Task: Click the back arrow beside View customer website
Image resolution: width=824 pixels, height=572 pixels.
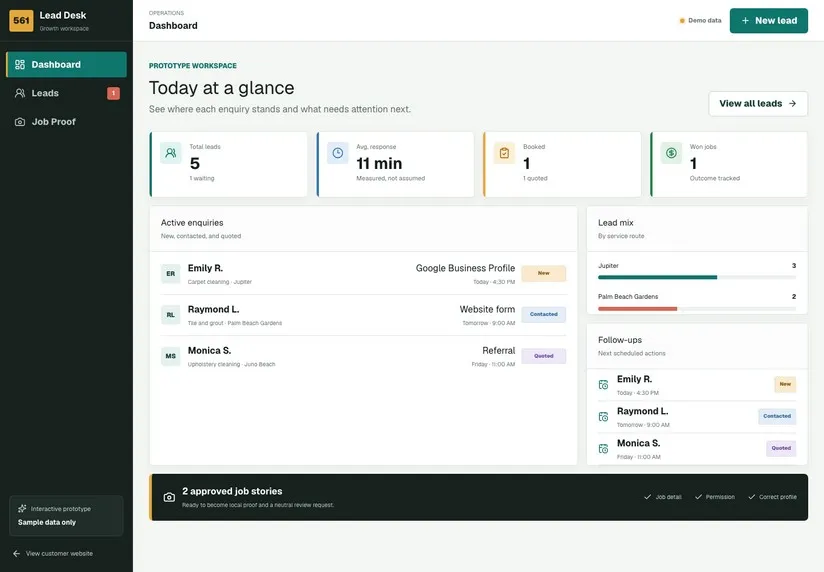Action: (x=16, y=554)
